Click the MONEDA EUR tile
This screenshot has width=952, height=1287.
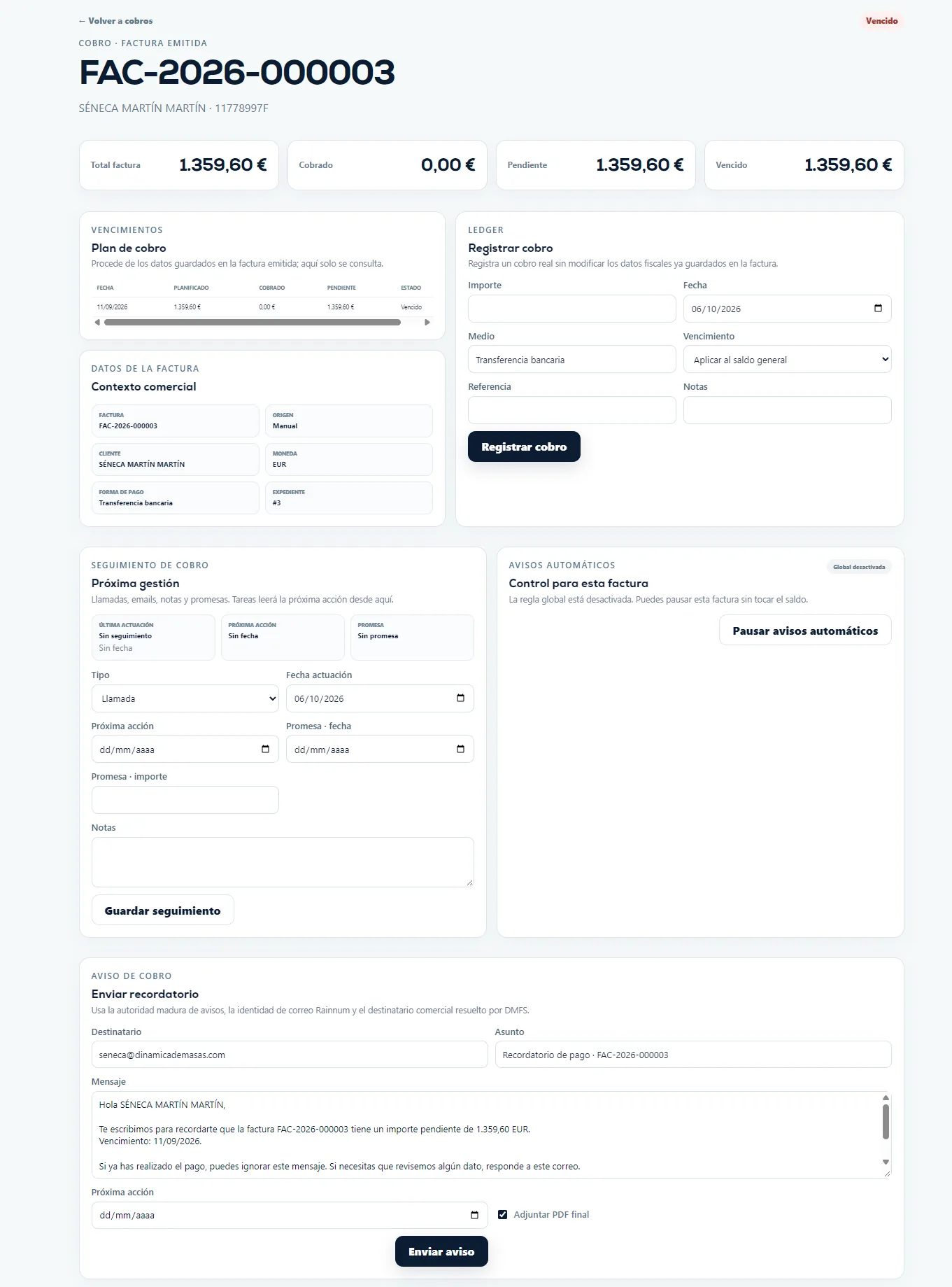[348, 459]
